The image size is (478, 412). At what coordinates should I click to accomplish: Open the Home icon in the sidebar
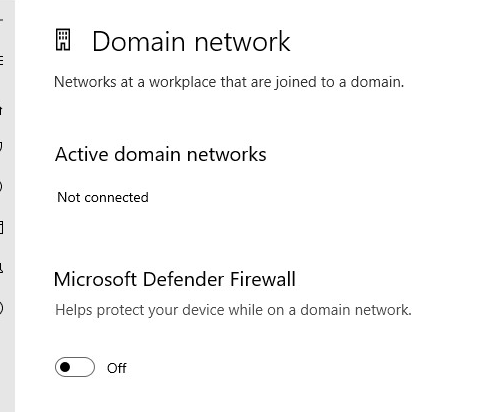[x=1, y=110]
